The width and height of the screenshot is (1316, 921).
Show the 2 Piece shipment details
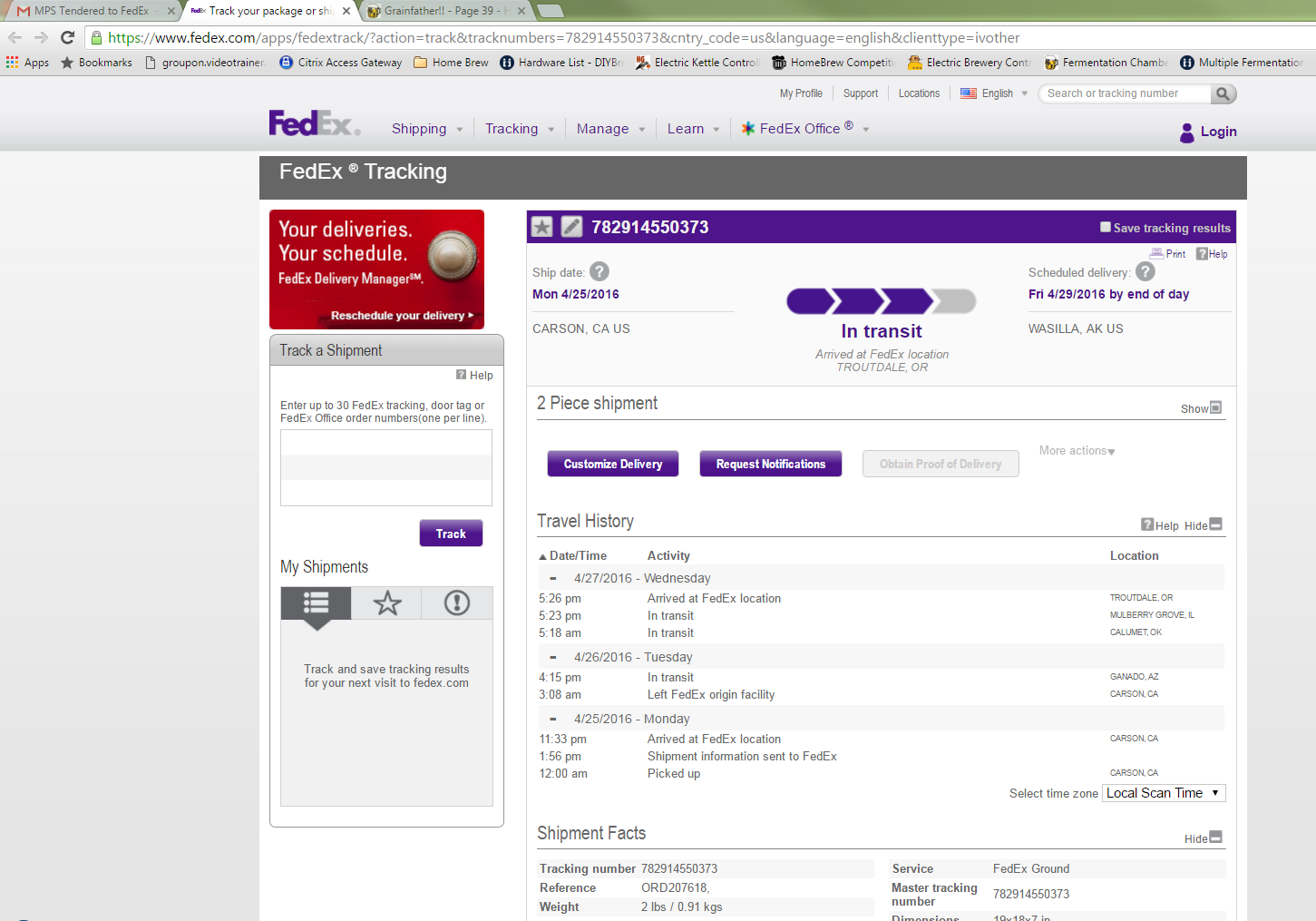pyautogui.click(x=1201, y=408)
